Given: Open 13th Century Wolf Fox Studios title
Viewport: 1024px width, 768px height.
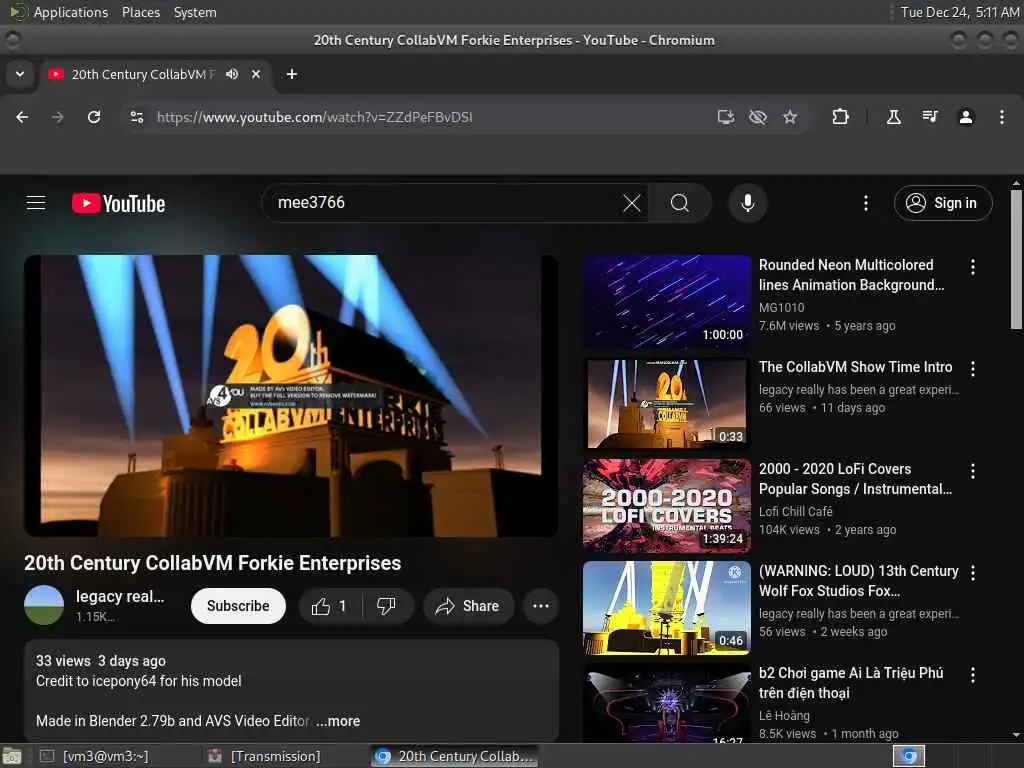Looking at the screenshot, I should point(859,581).
